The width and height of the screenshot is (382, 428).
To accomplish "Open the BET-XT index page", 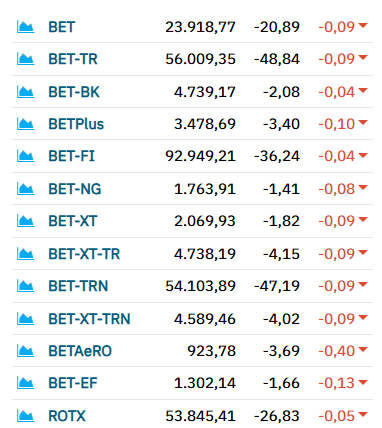I will (x=73, y=221).
